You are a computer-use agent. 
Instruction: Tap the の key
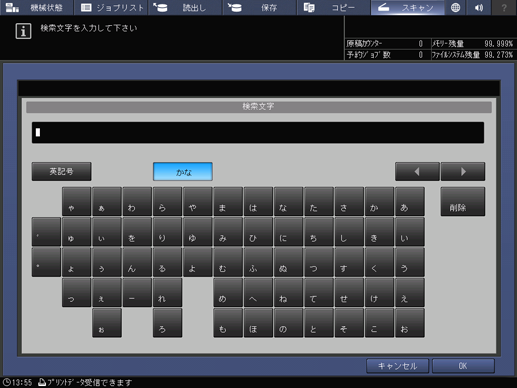click(x=289, y=323)
